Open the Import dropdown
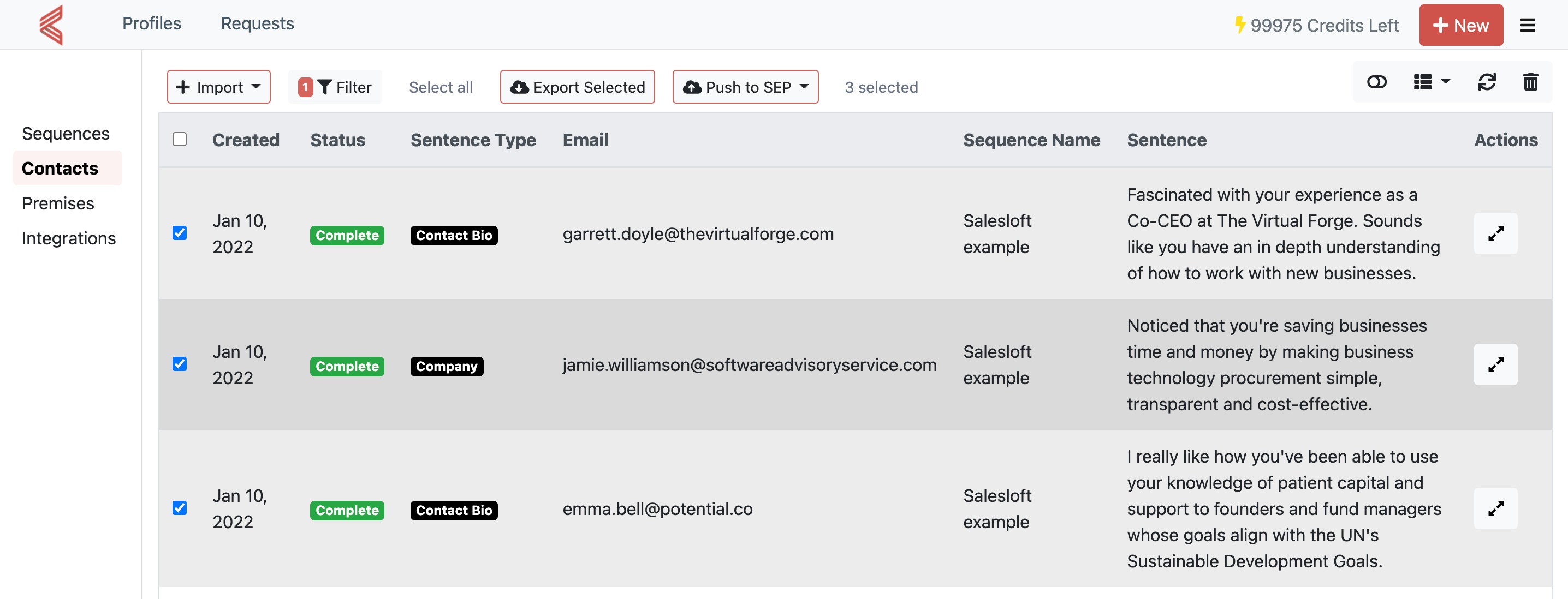The height and width of the screenshot is (599, 1568). point(218,87)
